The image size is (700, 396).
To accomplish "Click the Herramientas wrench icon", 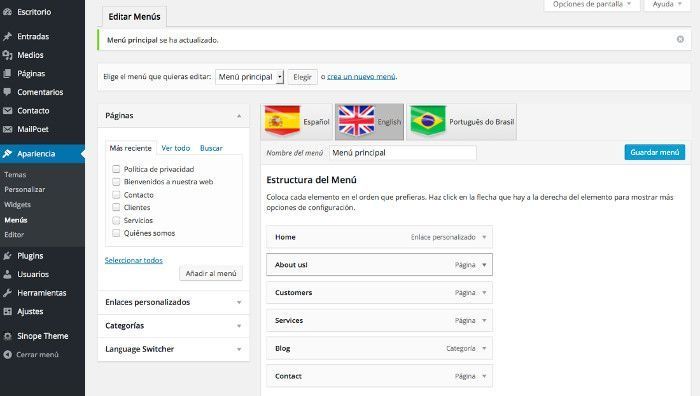I will pos(7,293).
